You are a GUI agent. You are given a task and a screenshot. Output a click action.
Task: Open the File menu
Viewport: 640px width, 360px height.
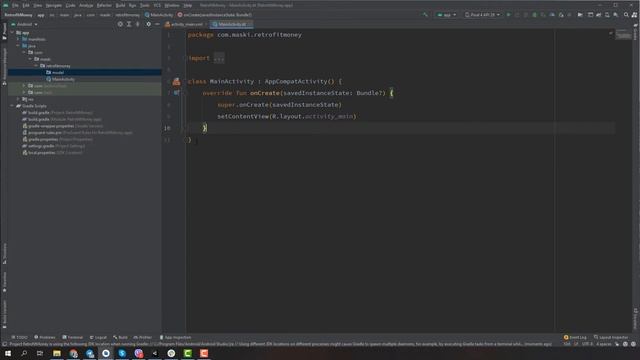(x=15, y=5)
